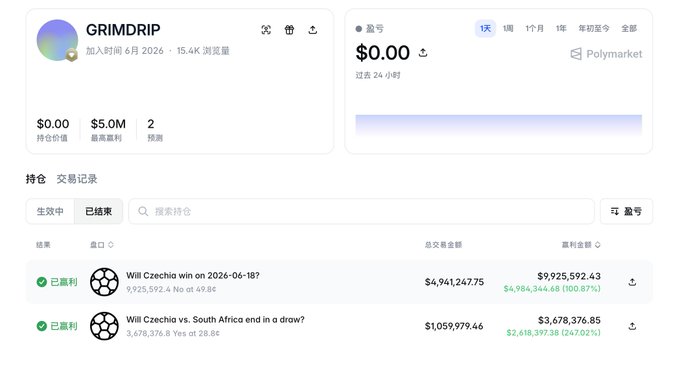Screen dimensions: 680x376
Task: Select the 1周 time range
Action: pos(508,29)
